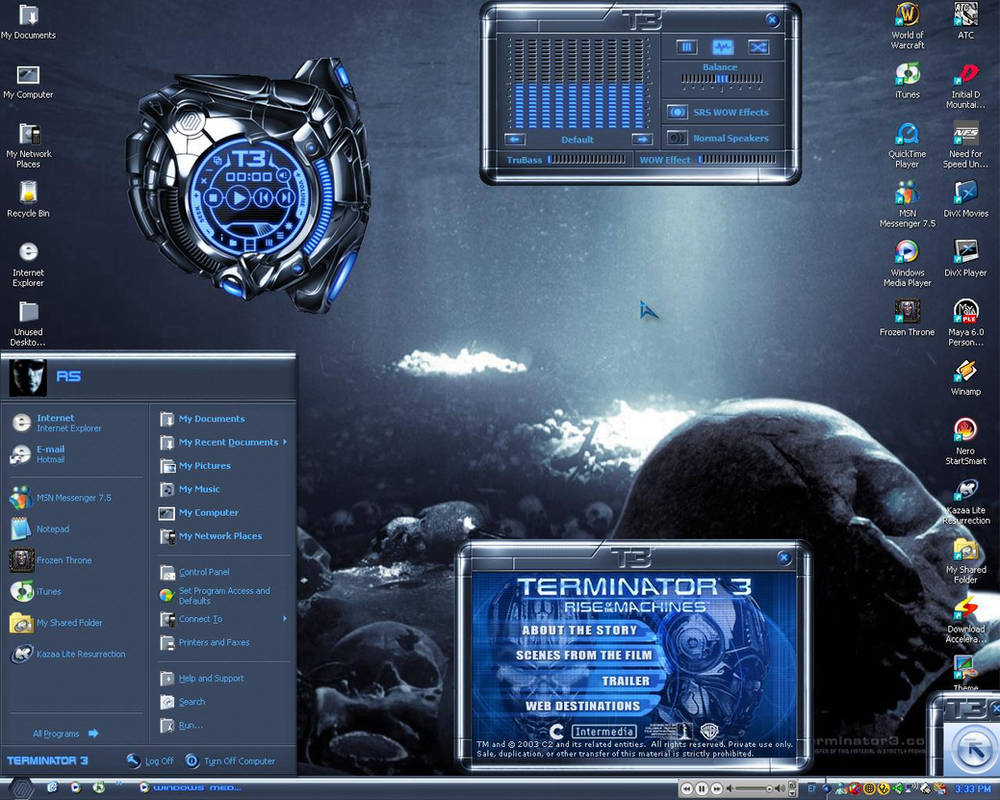The height and width of the screenshot is (800, 1000).
Task: Open Winamp desktop icon
Action: pos(966,377)
